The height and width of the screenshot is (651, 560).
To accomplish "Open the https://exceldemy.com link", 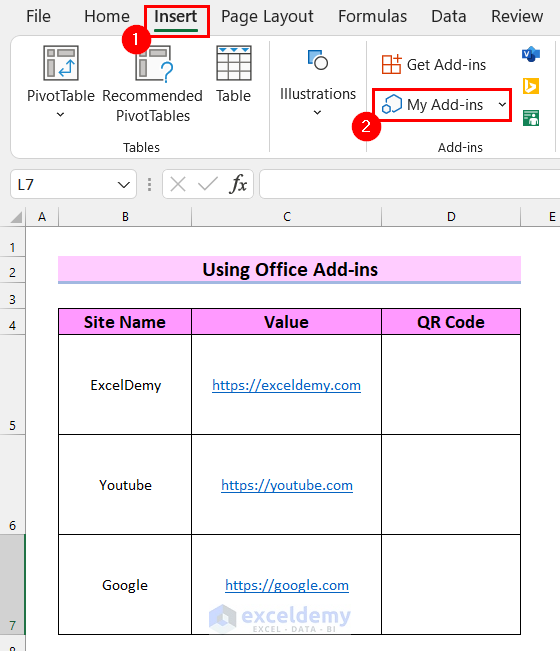I will click(x=286, y=385).
